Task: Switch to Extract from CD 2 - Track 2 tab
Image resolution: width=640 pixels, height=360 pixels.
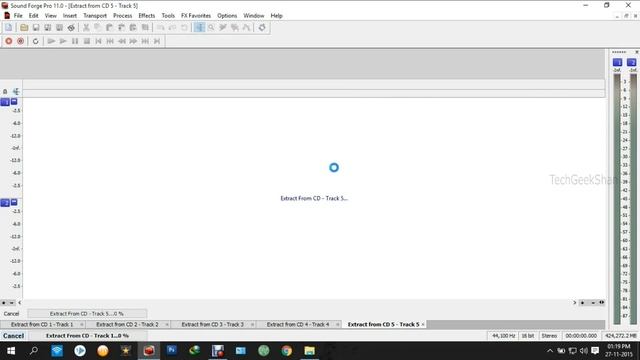Action: (127, 324)
